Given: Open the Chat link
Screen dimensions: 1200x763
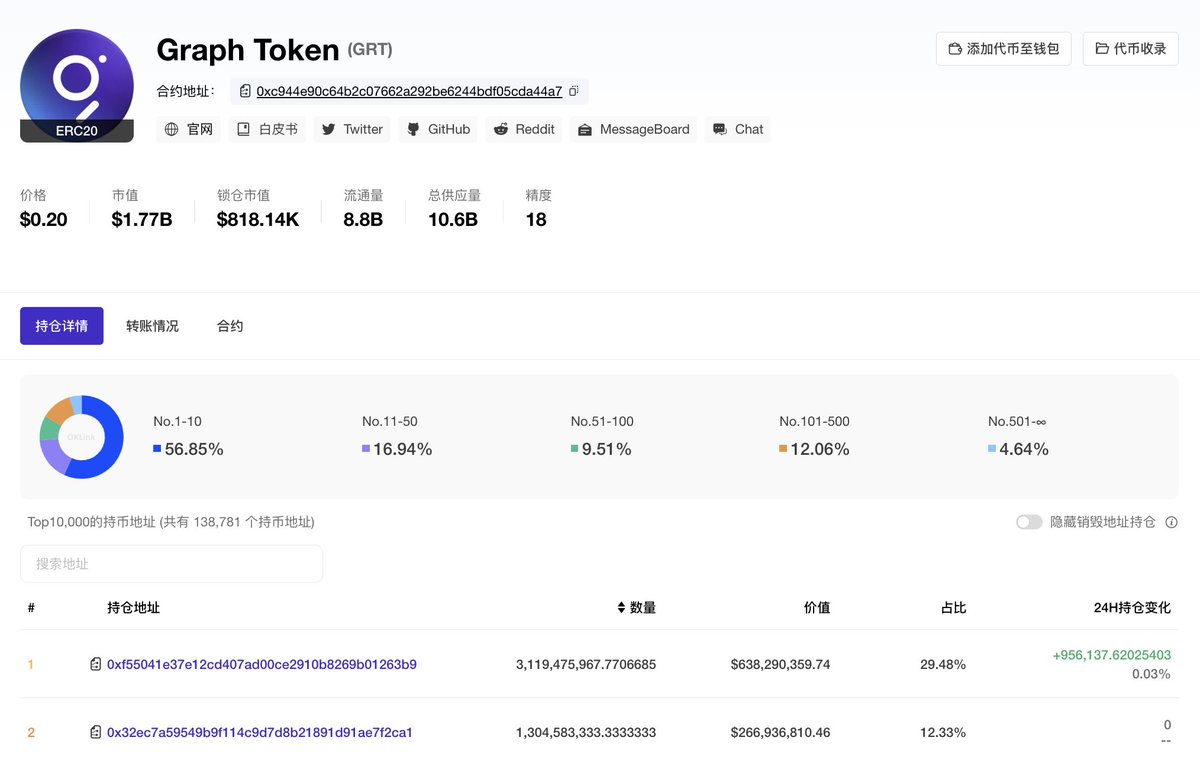Looking at the screenshot, I should tap(738, 129).
